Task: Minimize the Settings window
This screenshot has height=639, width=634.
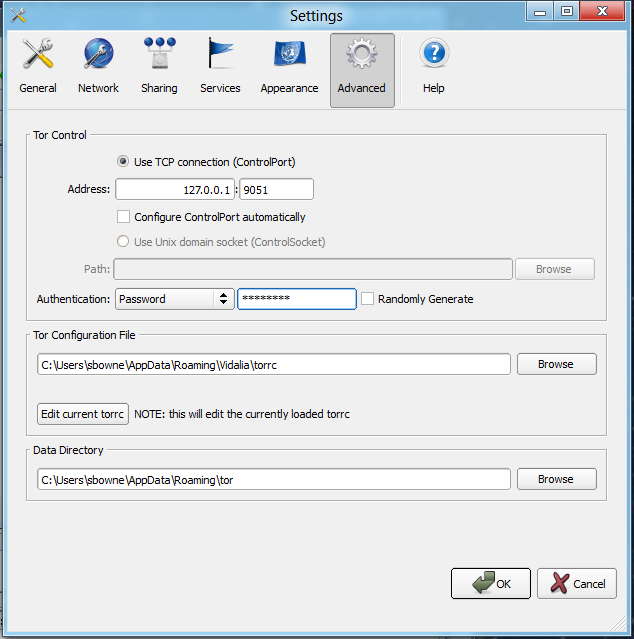Action: [x=539, y=11]
